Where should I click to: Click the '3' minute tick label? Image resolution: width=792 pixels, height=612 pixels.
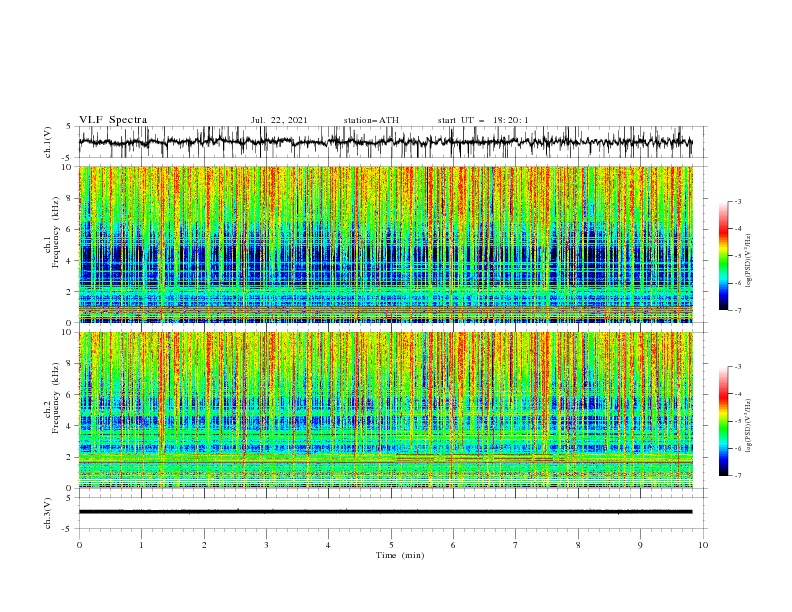266,545
